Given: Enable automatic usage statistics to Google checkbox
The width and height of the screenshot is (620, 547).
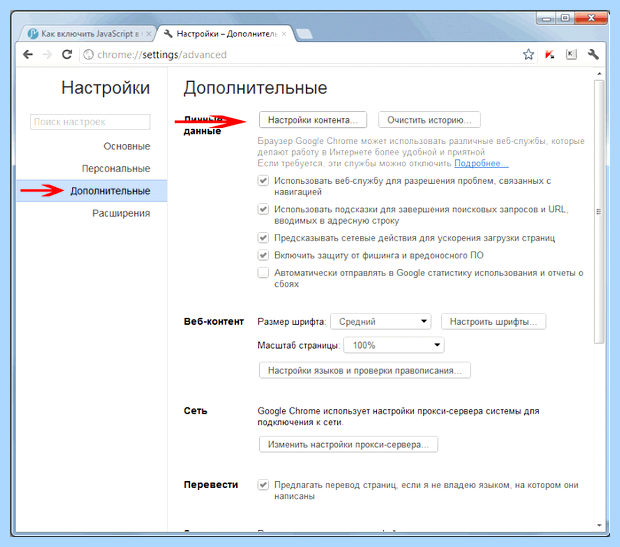Looking at the screenshot, I should point(263,273).
